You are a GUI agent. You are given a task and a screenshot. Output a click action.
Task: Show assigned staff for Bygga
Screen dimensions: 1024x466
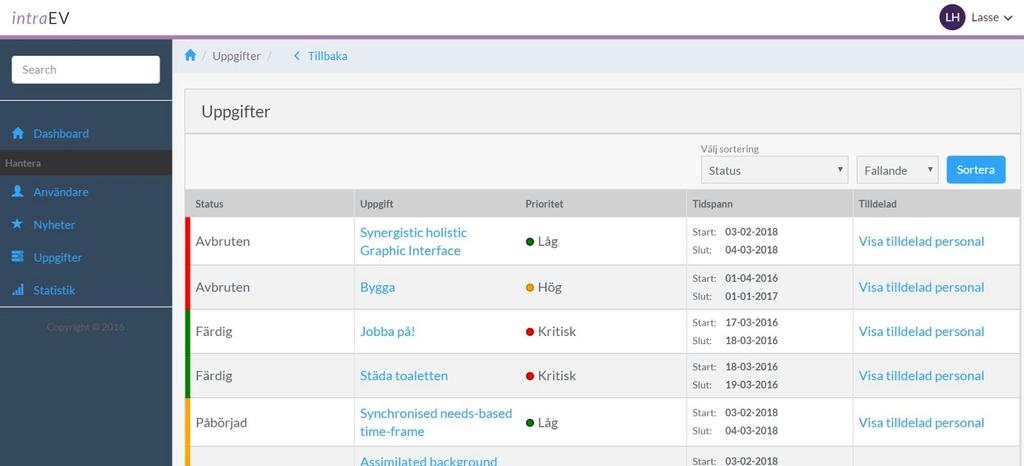(x=921, y=287)
